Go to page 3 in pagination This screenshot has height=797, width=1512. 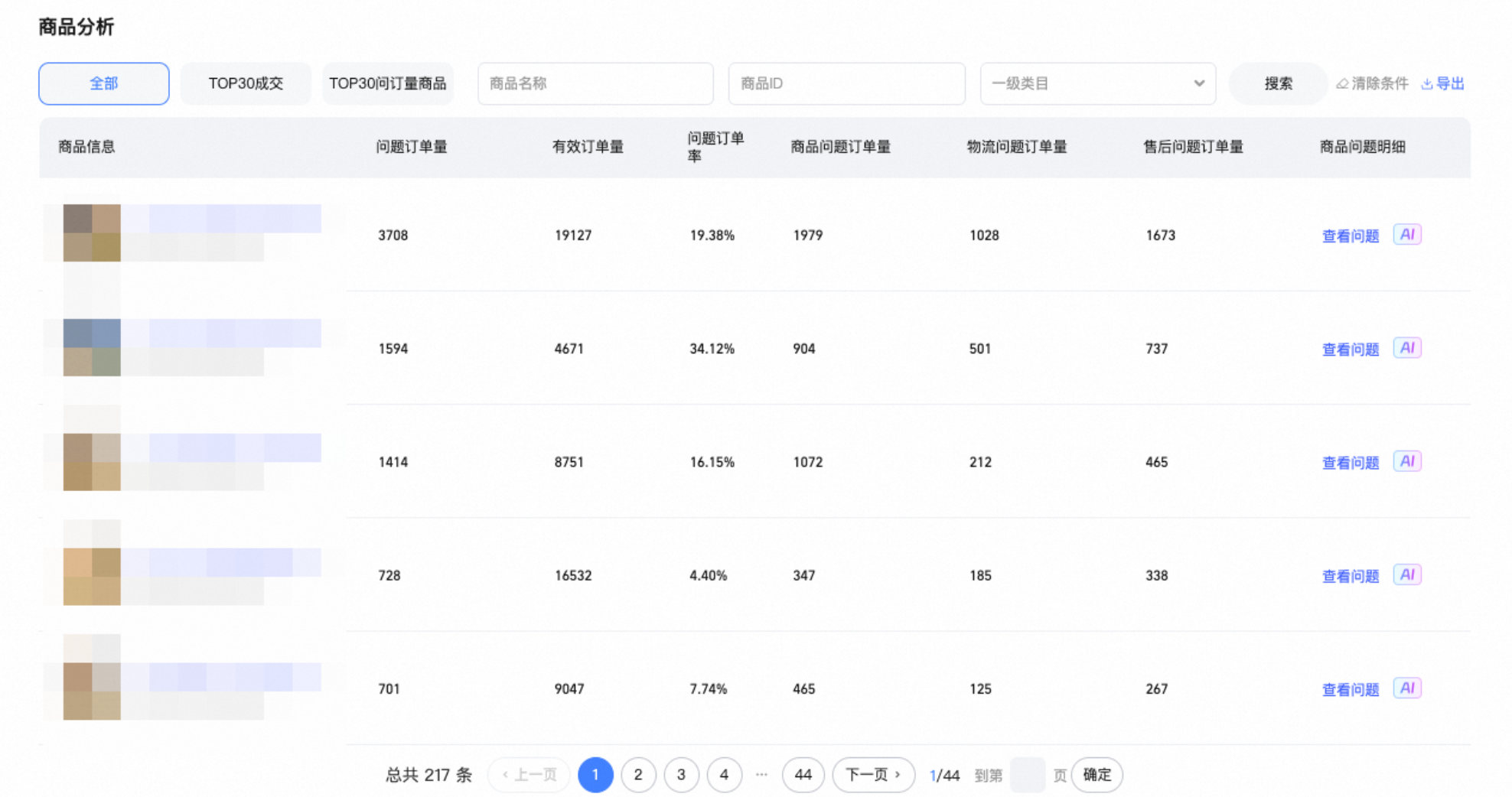[x=681, y=775]
